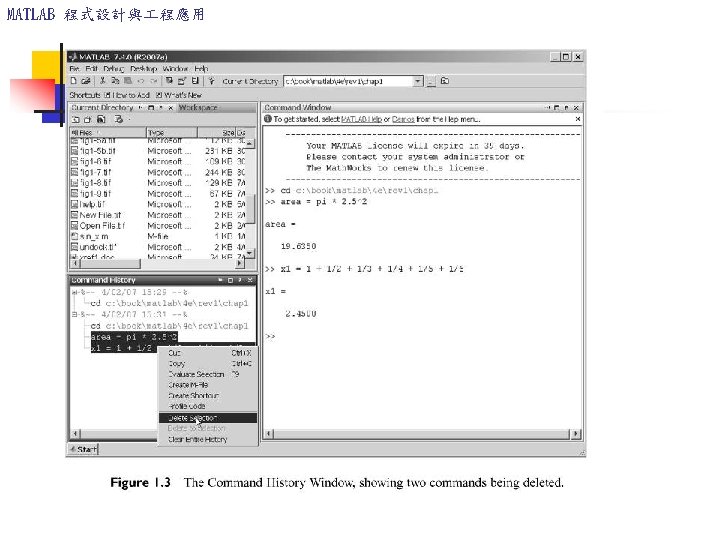Choose Cut in the context menu
The height and width of the screenshot is (540, 720).
[x=208, y=353]
